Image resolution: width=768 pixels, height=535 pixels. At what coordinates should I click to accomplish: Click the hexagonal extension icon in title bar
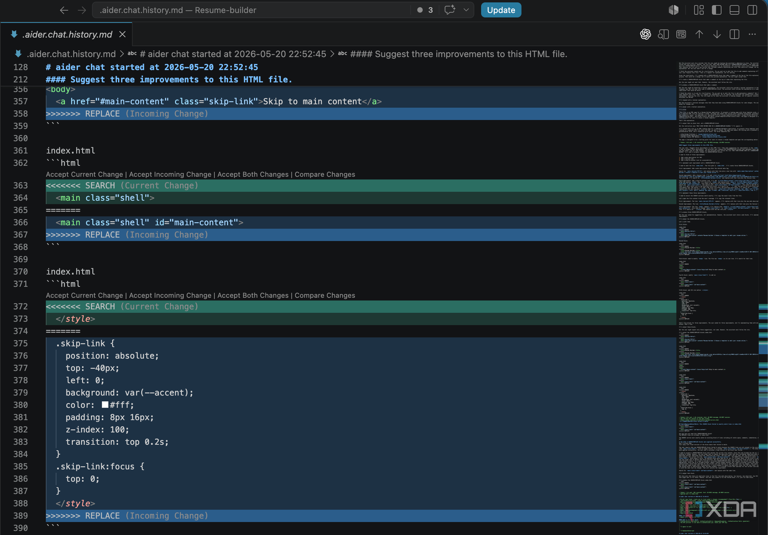(x=673, y=10)
